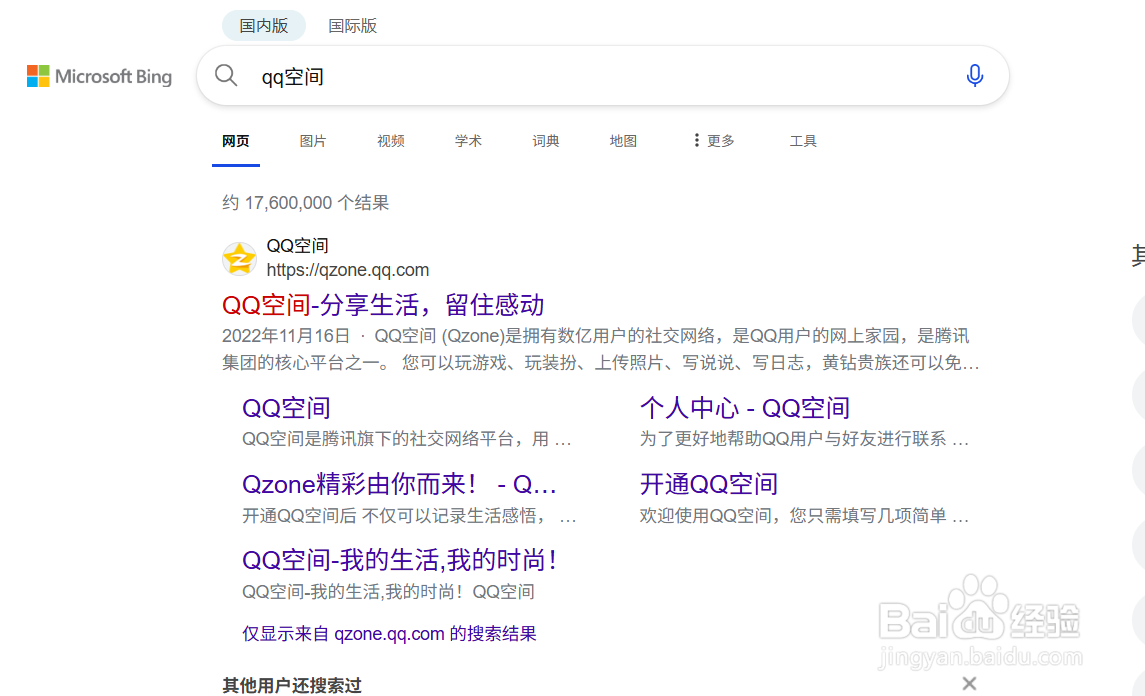This screenshot has height=696, width=1145.
Task: Select the 国内版 domestic version
Action: (263, 25)
